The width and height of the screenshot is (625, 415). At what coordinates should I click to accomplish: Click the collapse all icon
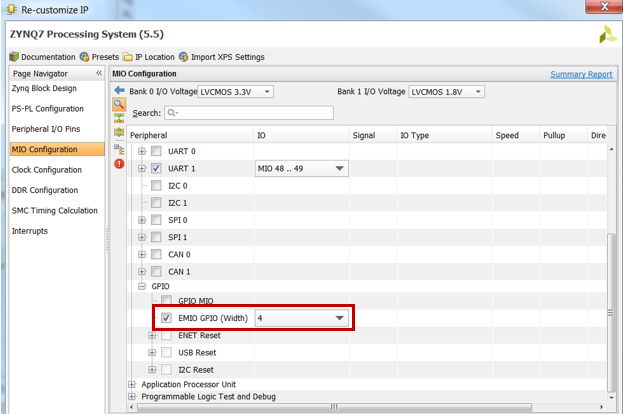(119, 118)
